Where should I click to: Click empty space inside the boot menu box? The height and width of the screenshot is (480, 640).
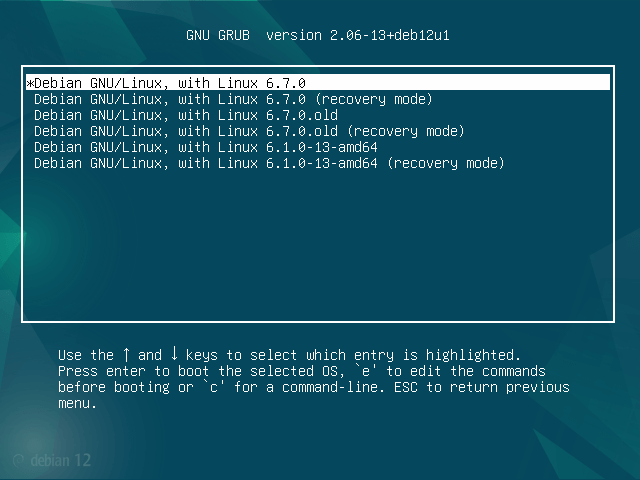click(320, 250)
